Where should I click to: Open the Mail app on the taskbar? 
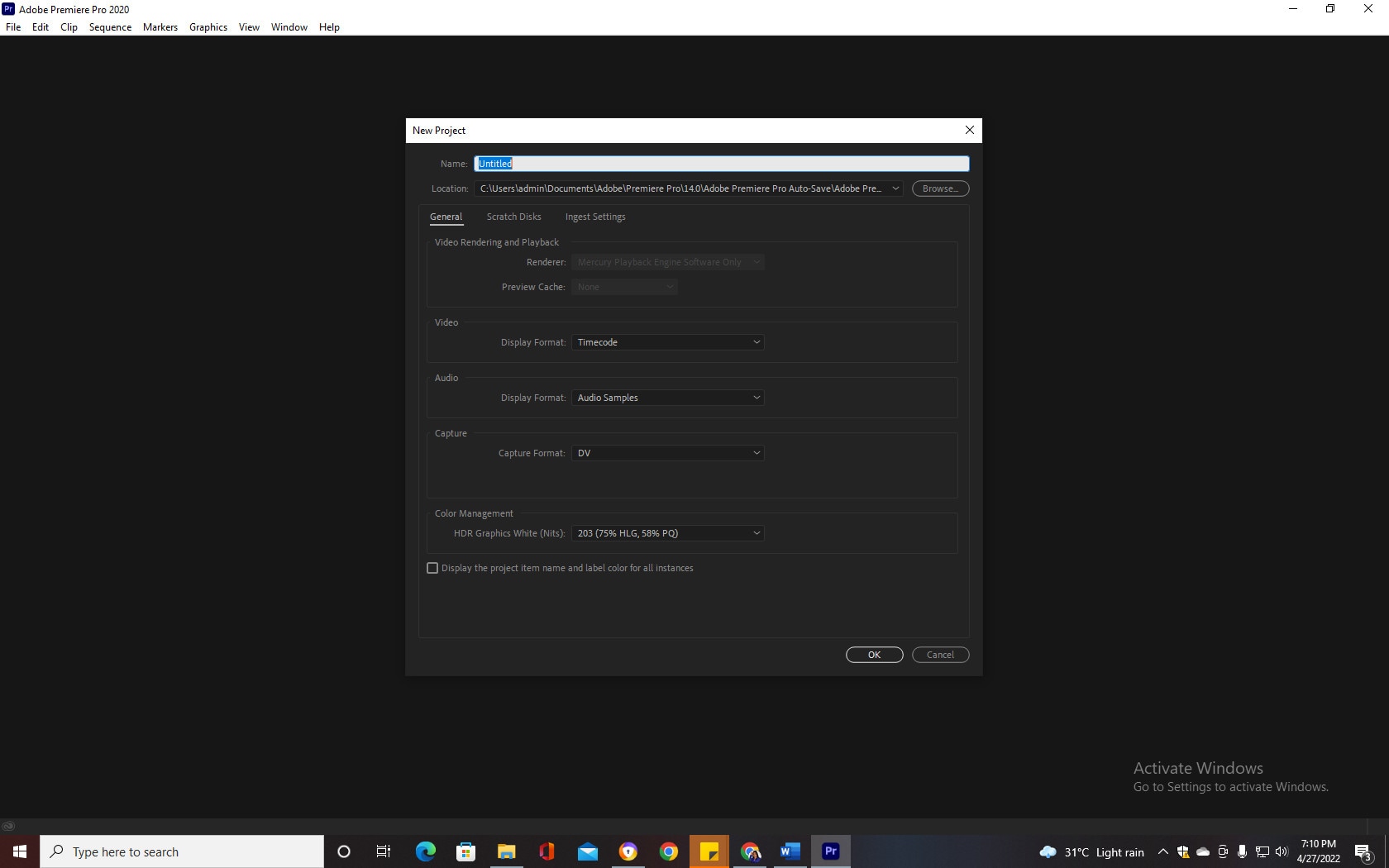point(588,851)
